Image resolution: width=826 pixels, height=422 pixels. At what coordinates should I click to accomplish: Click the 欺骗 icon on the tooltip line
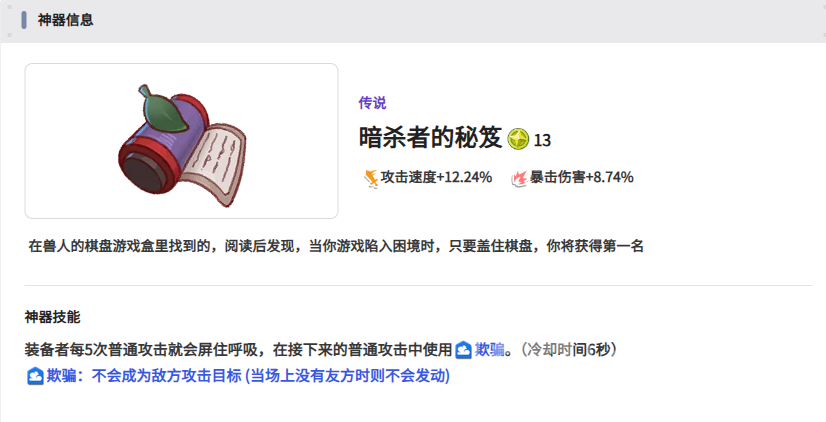35,376
